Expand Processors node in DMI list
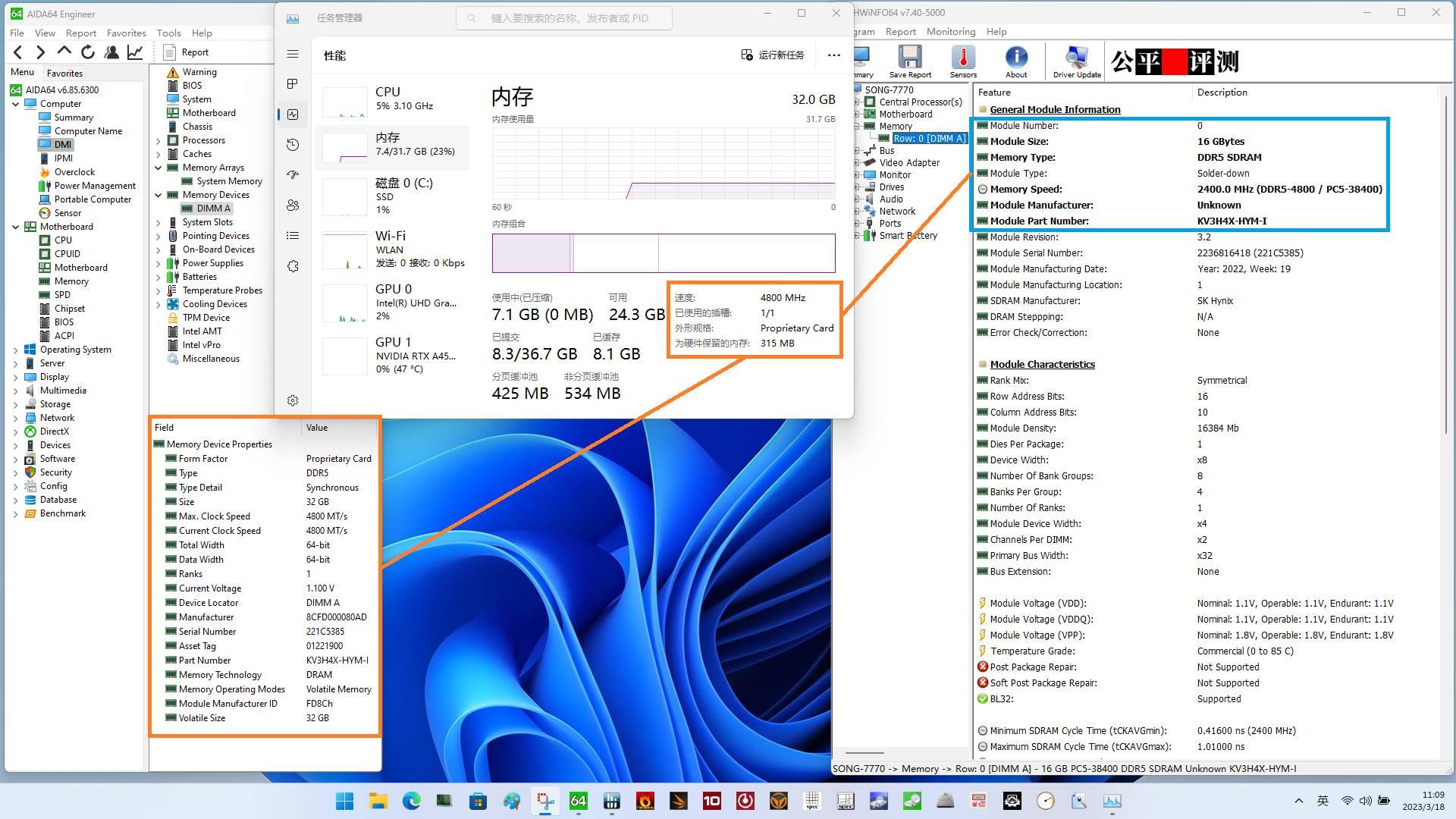The height and width of the screenshot is (819, 1456). (x=158, y=140)
